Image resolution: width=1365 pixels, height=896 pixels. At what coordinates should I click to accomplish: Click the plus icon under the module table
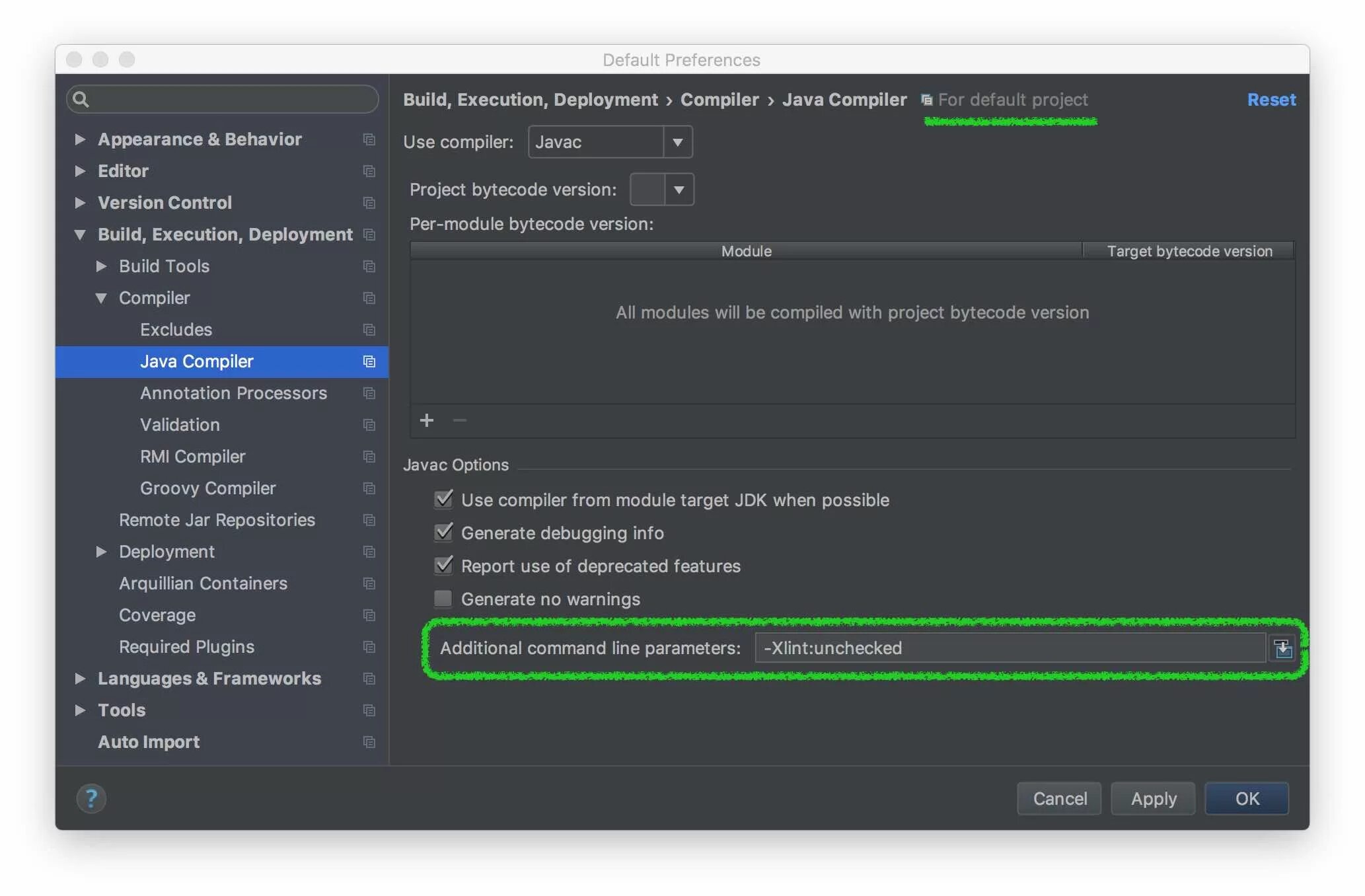(x=427, y=420)
